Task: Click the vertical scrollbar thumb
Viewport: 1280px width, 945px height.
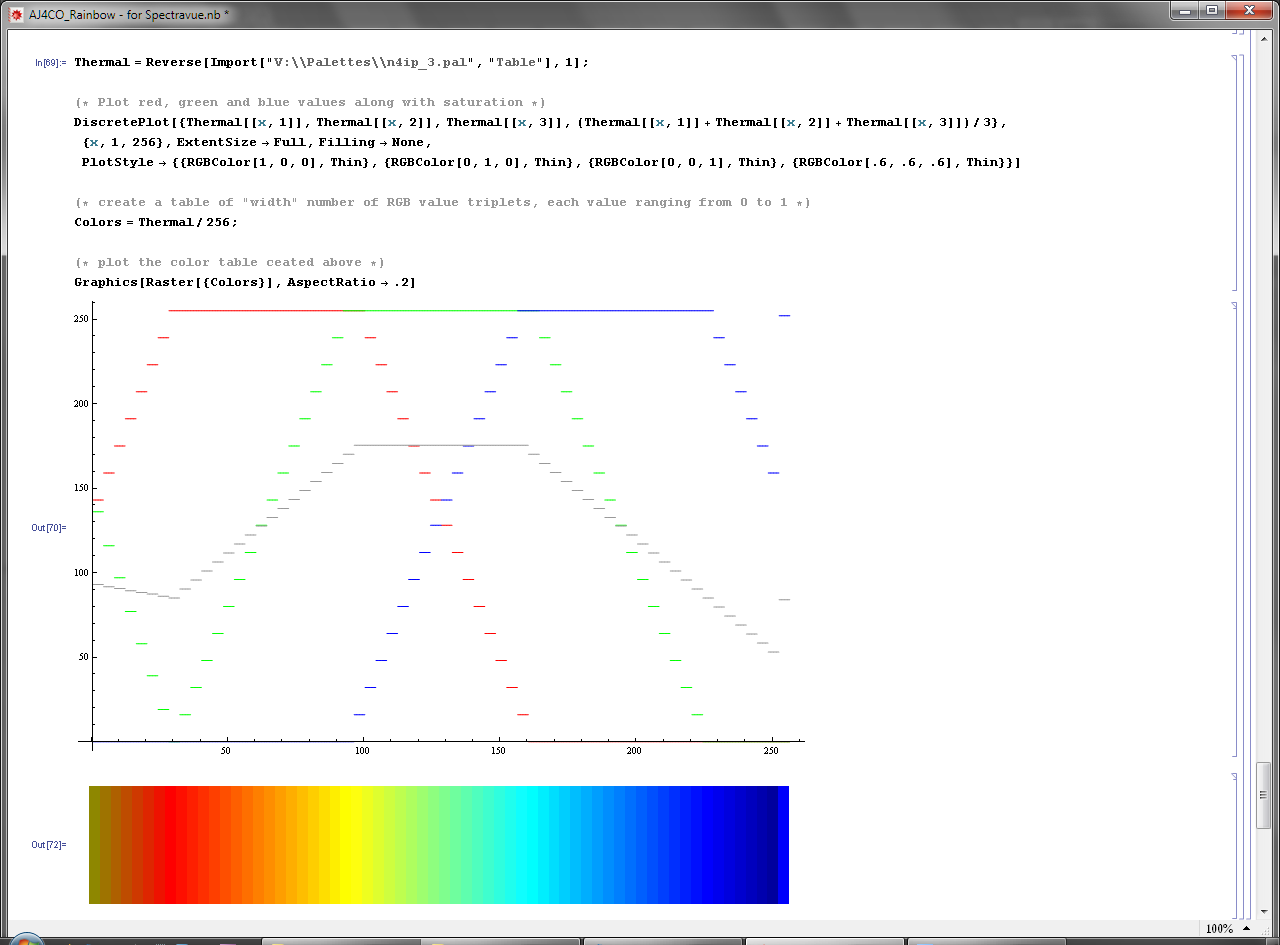Action: click(1264, 795)
